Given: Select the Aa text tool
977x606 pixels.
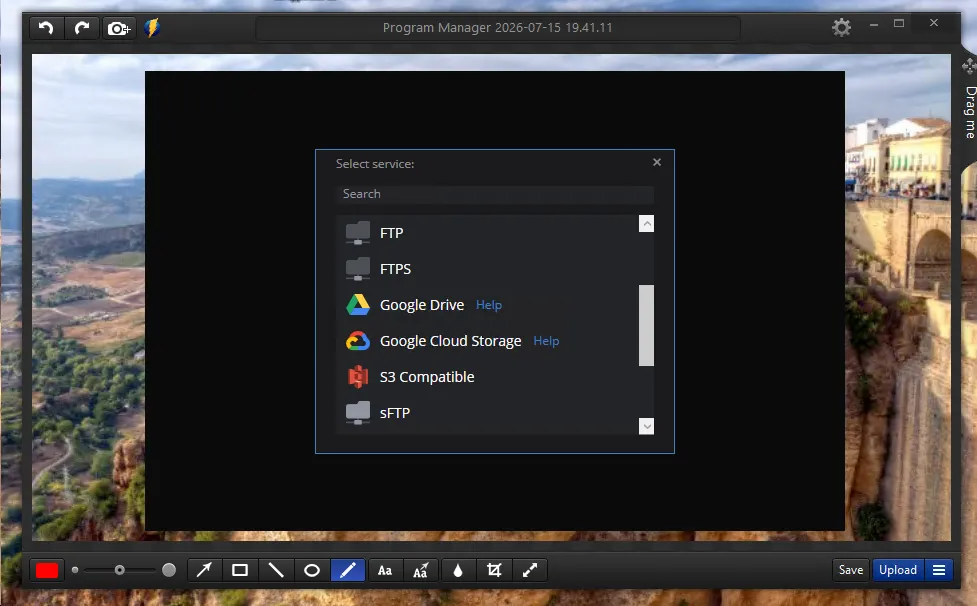Looking at the screenshot, I should click(385, 570).
